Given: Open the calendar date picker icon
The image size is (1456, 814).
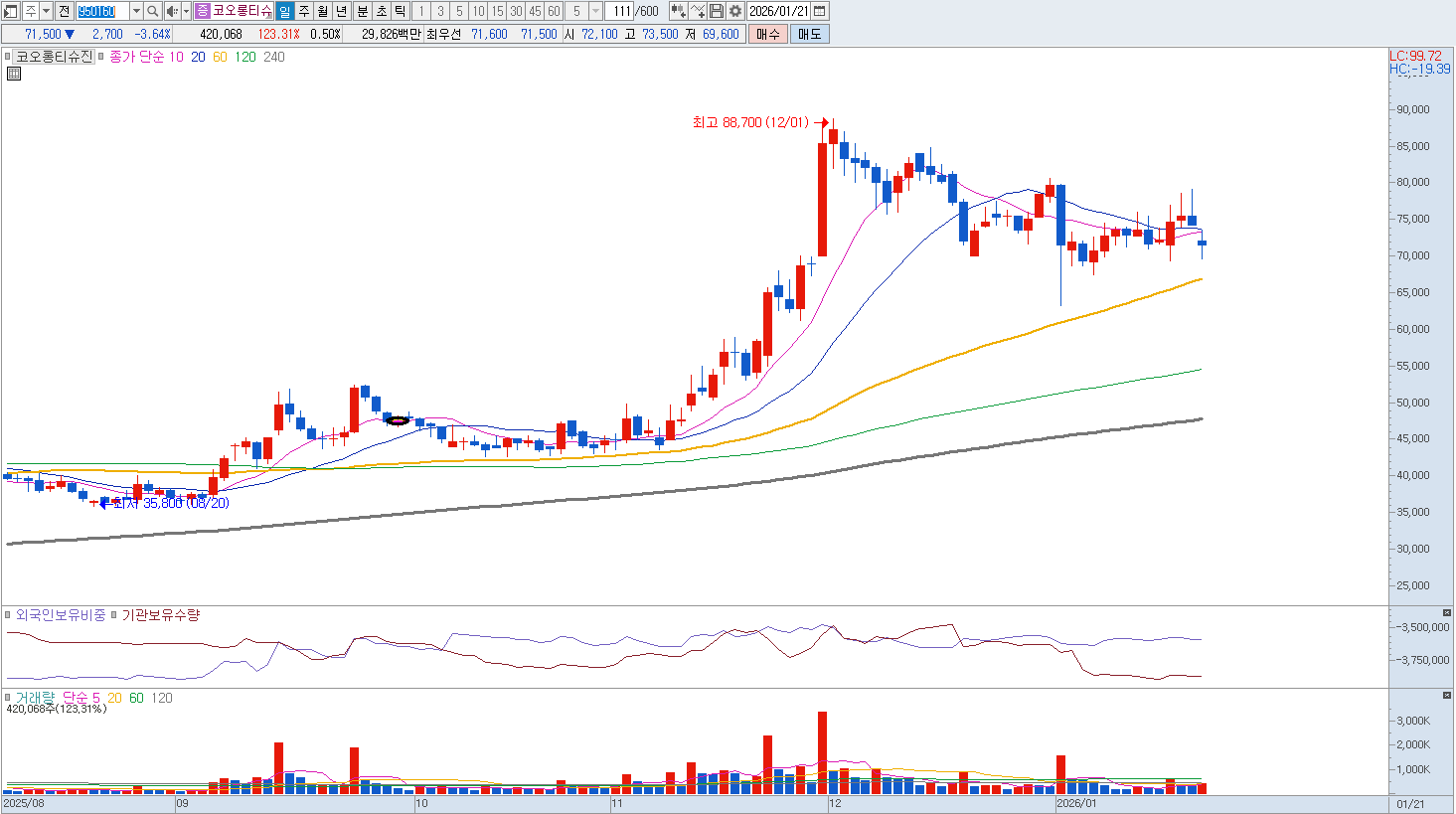Looking at the screenshot, I should tap(820, 11).
